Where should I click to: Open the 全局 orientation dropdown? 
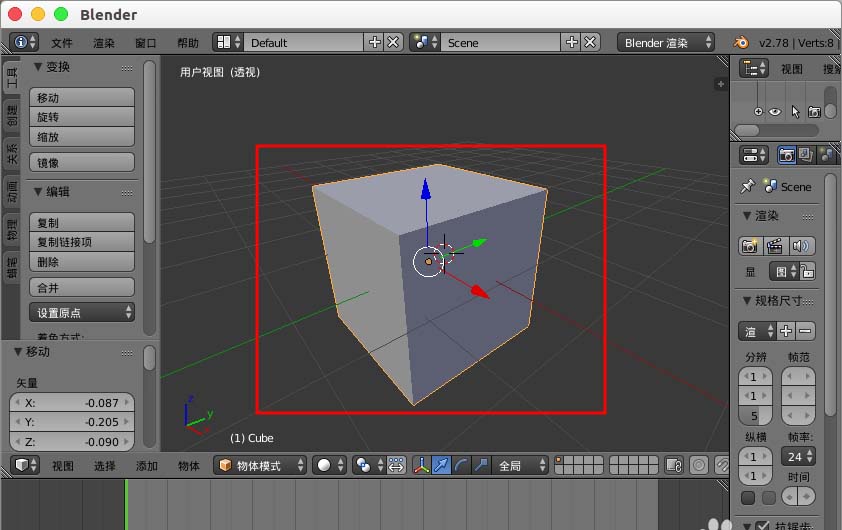click(520, 465)
